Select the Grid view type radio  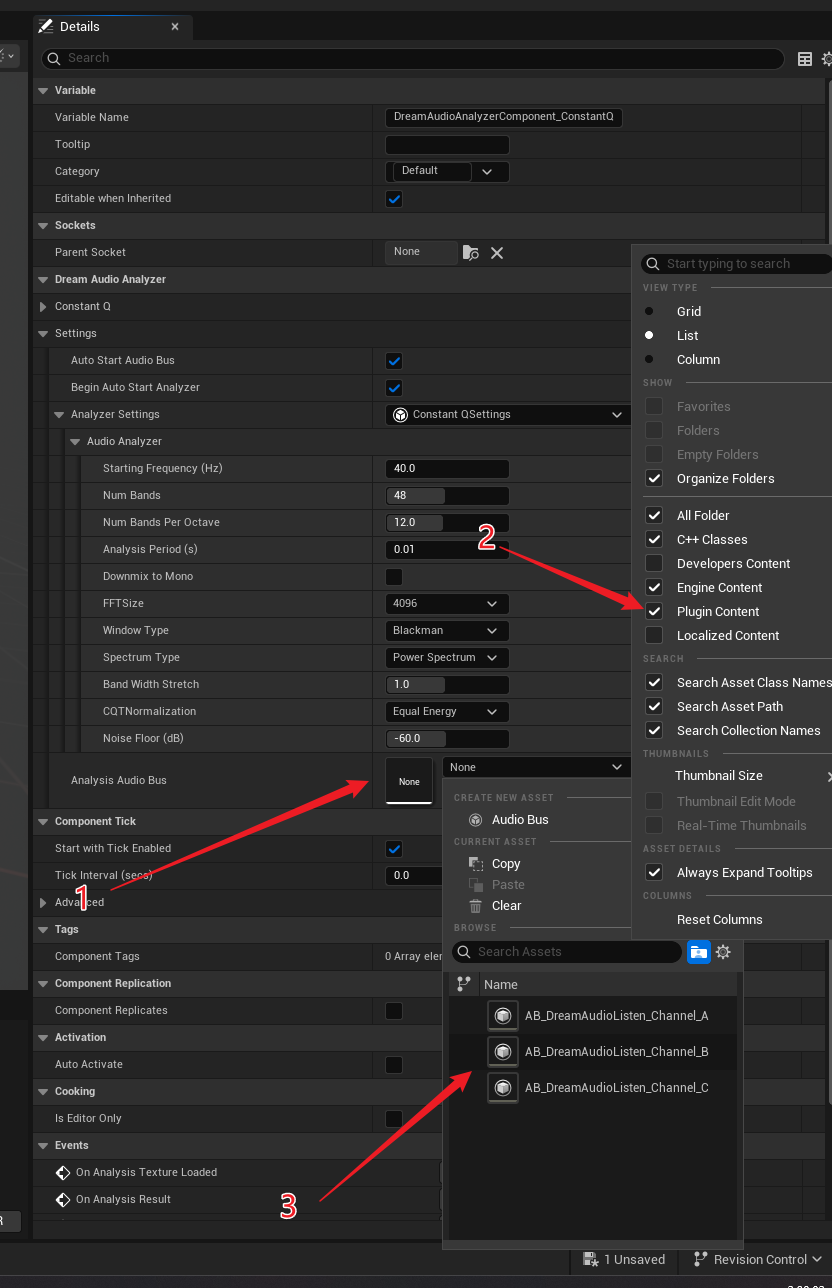(x=649, y=312)
